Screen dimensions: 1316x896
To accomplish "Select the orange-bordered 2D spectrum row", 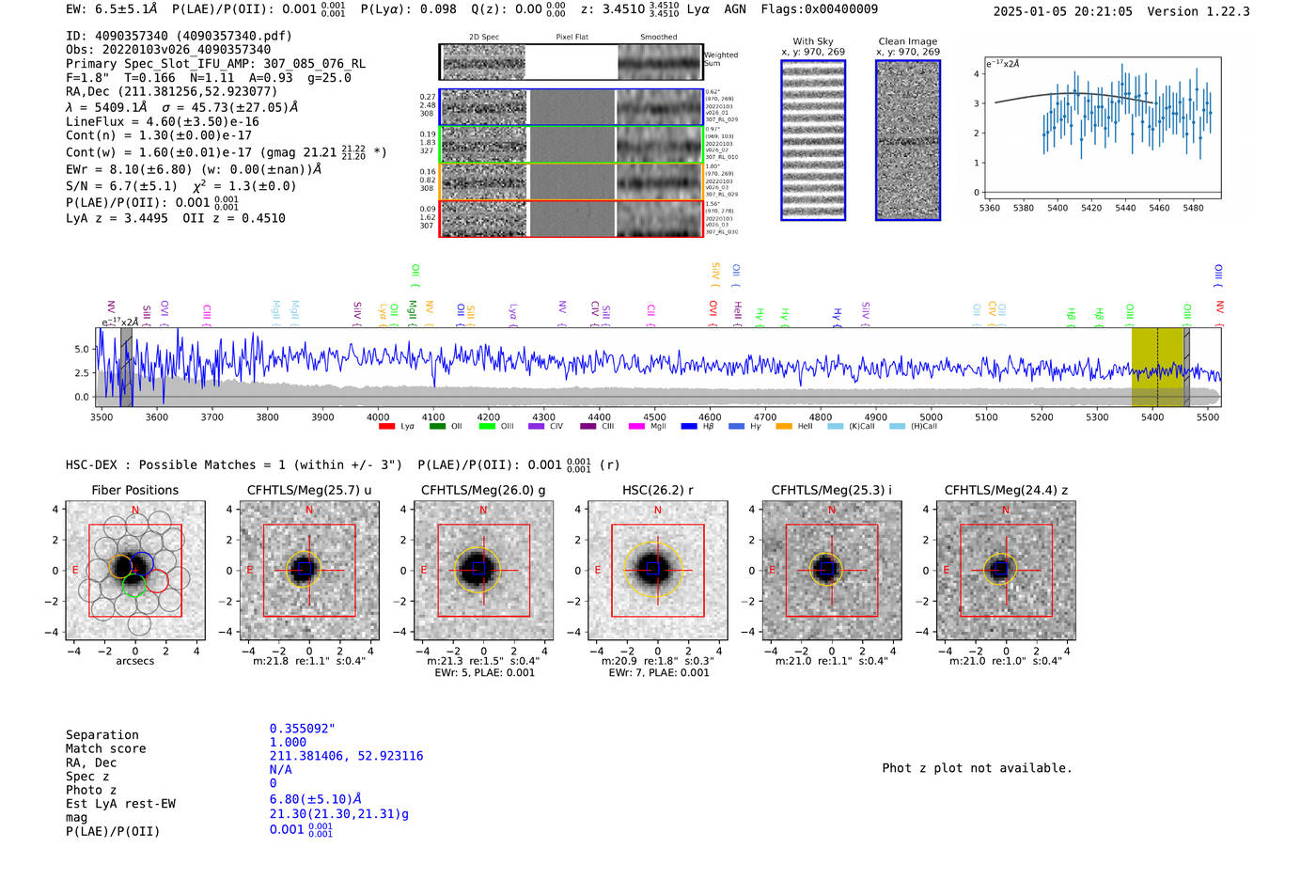I will pos(572,181).
